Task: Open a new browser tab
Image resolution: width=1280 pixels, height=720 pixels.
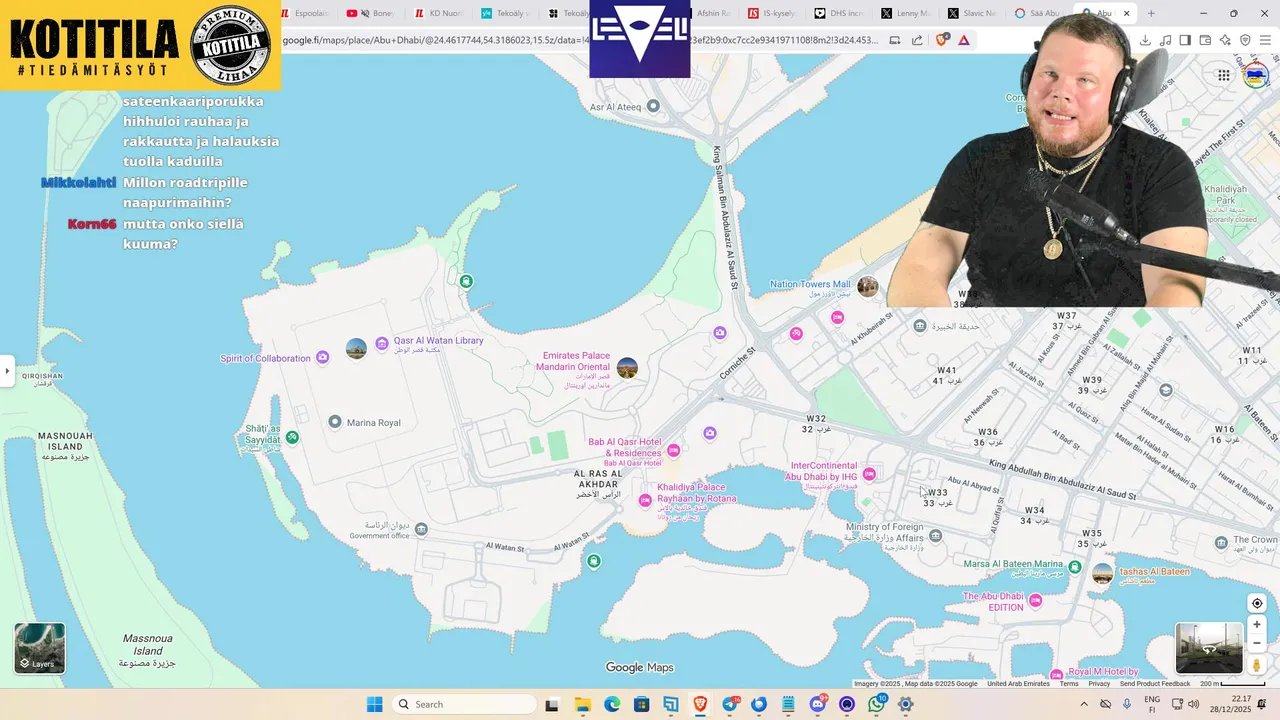Action: (x=1151, y=13)
